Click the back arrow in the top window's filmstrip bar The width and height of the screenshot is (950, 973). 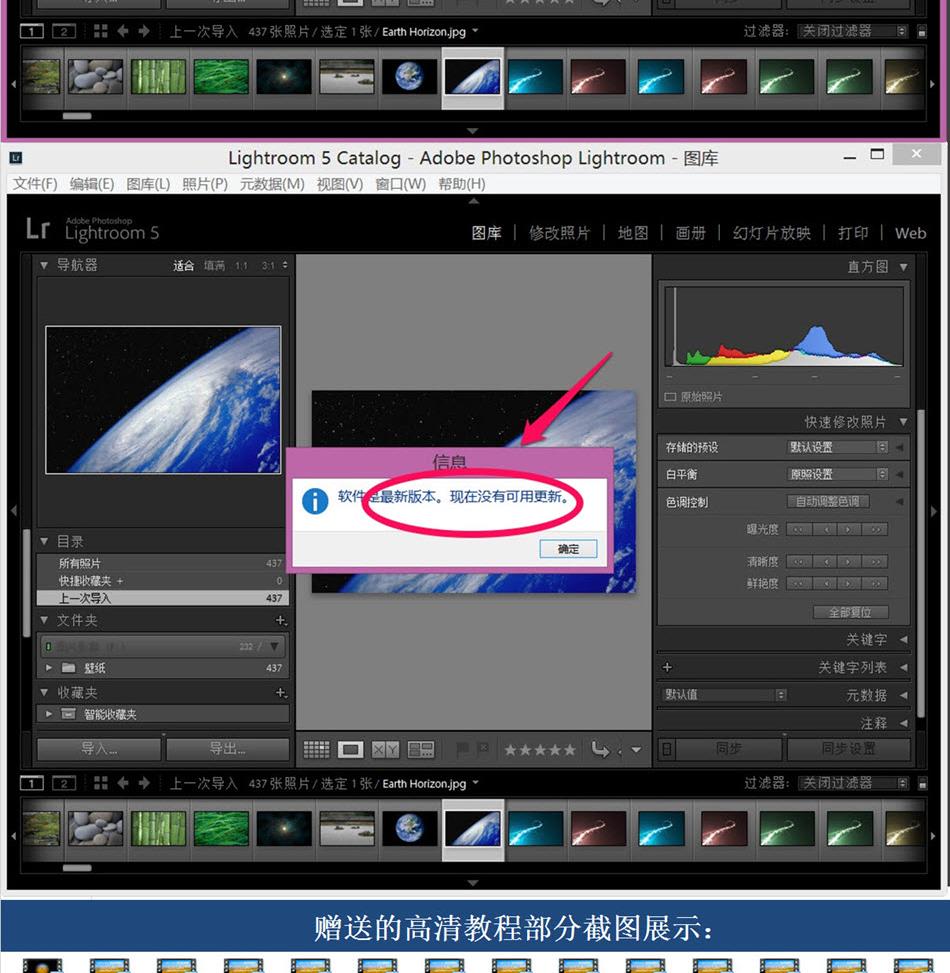click(123, 31)
